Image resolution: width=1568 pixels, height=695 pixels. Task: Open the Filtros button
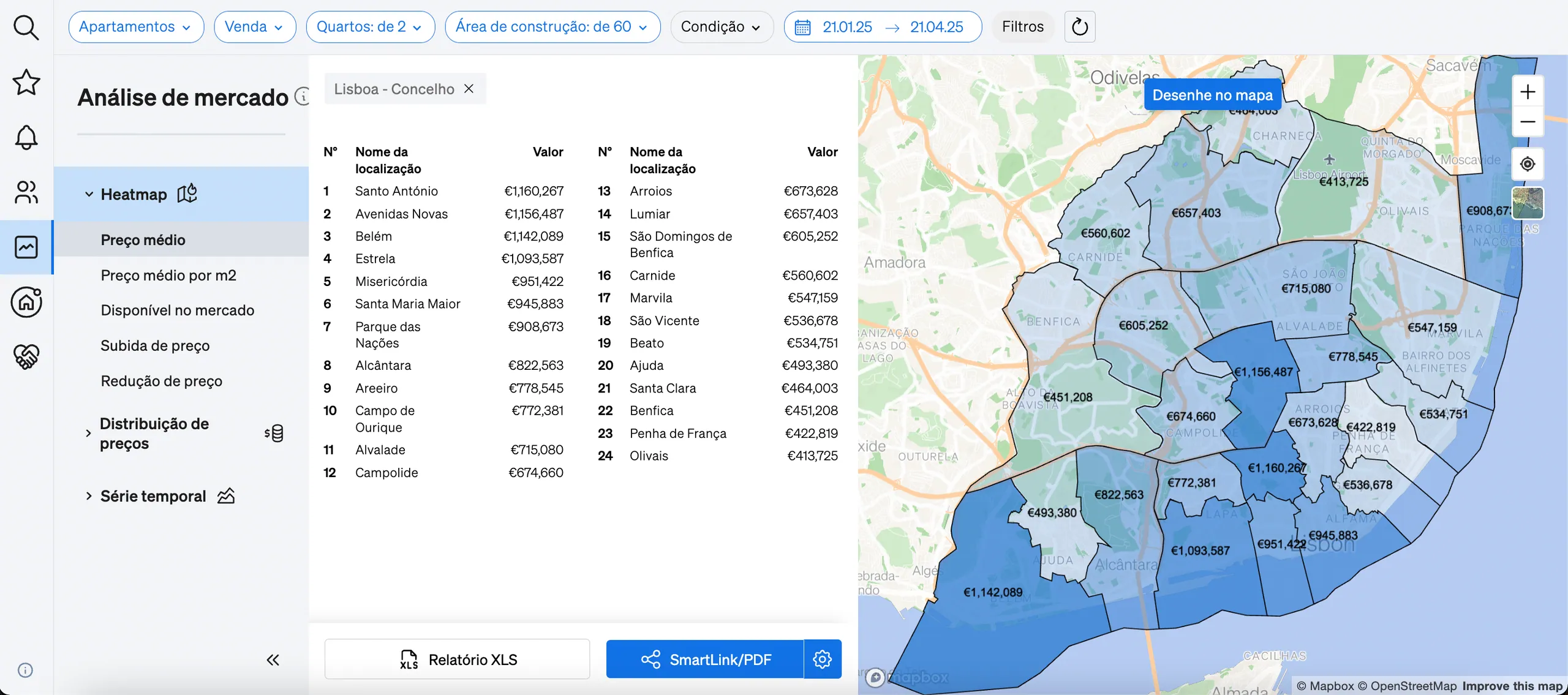click(x=1022, y=27)
